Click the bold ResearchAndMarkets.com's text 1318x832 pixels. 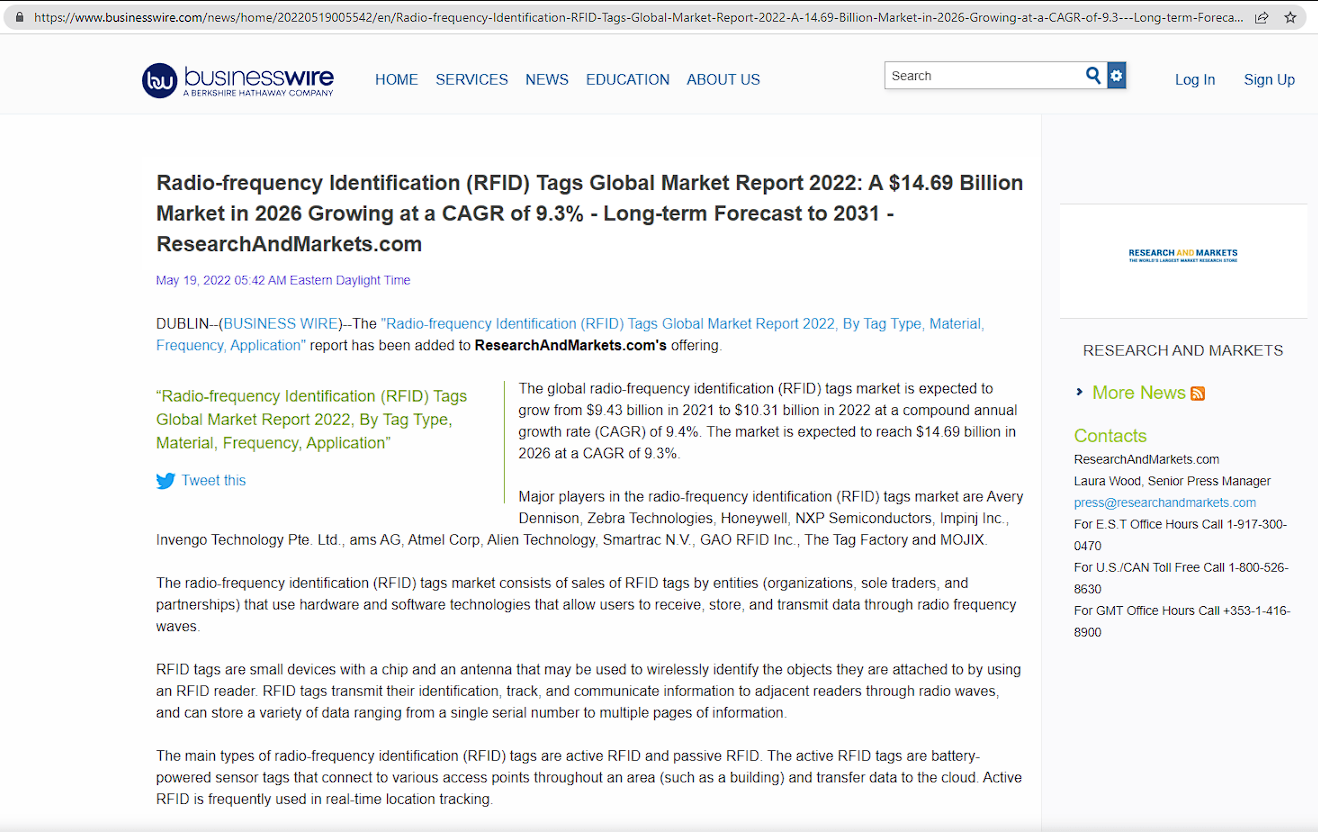570,346
